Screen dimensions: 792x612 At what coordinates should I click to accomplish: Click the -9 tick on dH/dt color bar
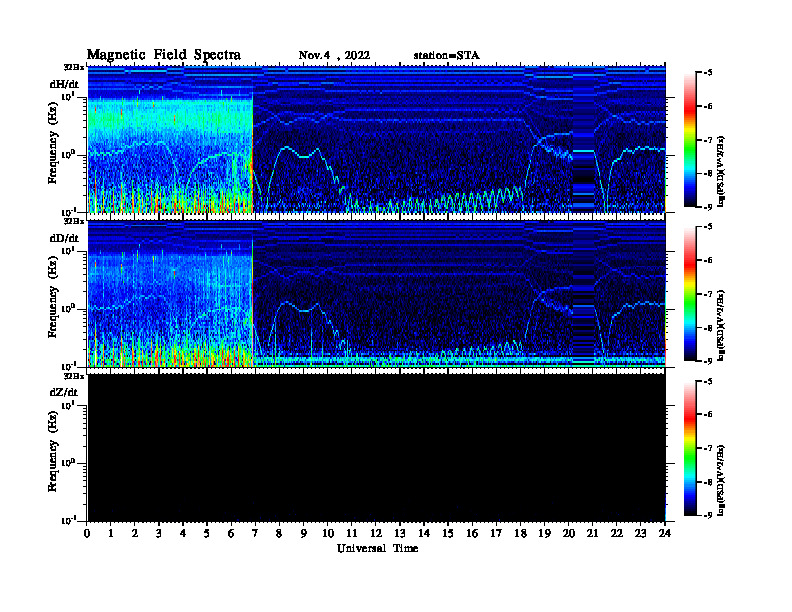pos(708,207)
